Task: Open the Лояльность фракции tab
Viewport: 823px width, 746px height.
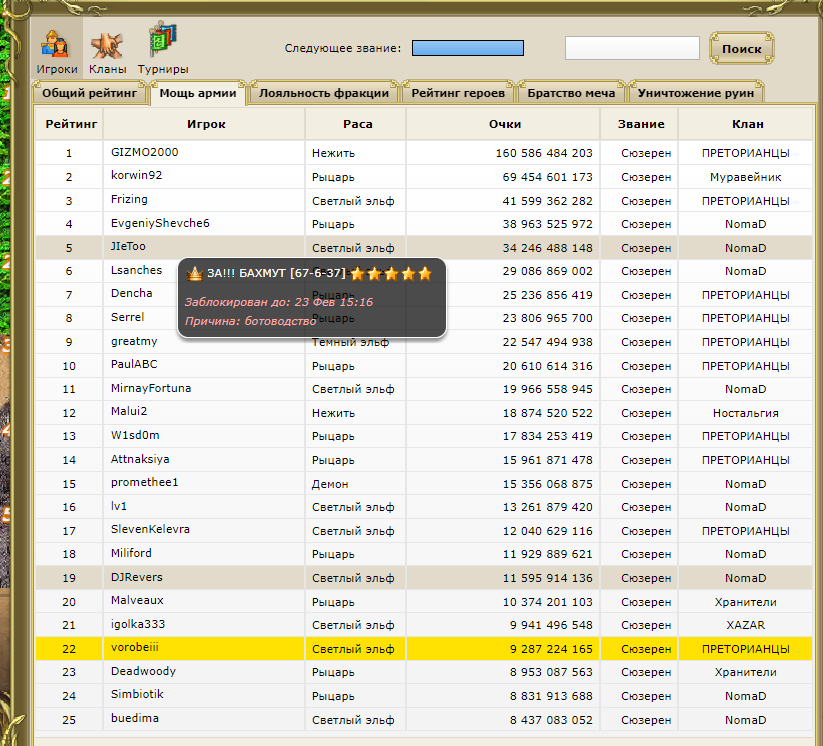Action: pos(323,93)
